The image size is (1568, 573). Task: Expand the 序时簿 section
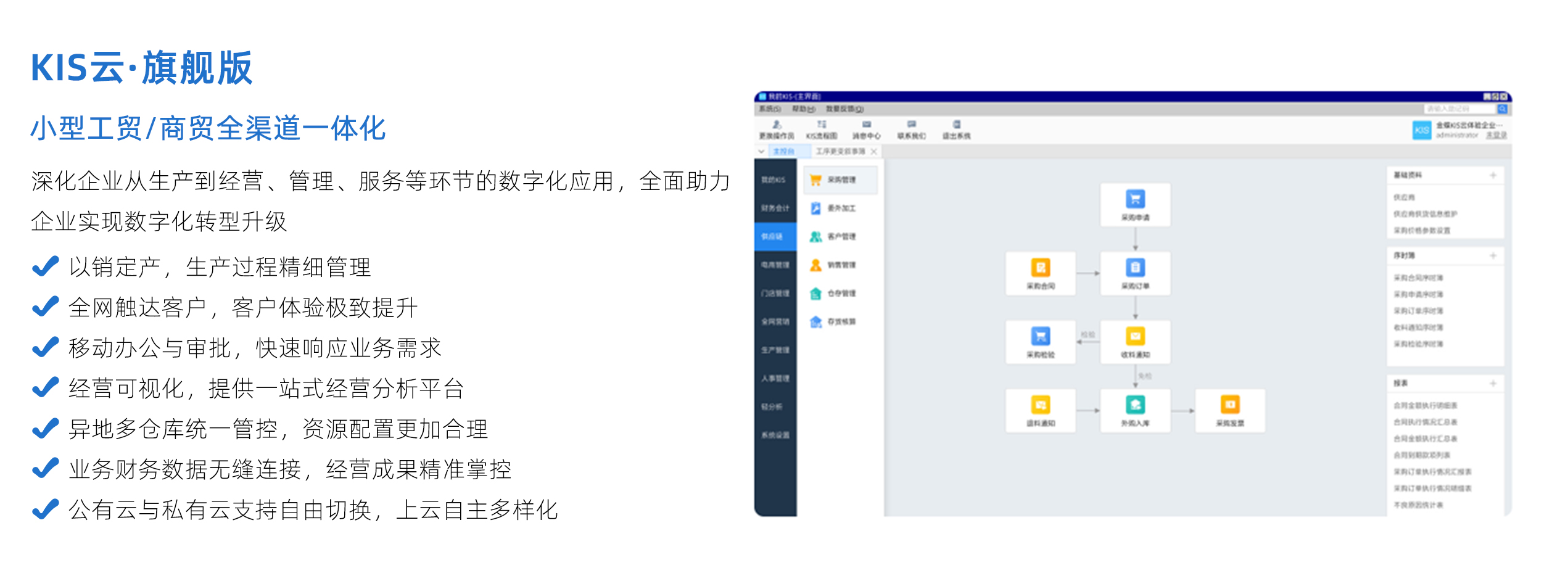pos(1493,255)
